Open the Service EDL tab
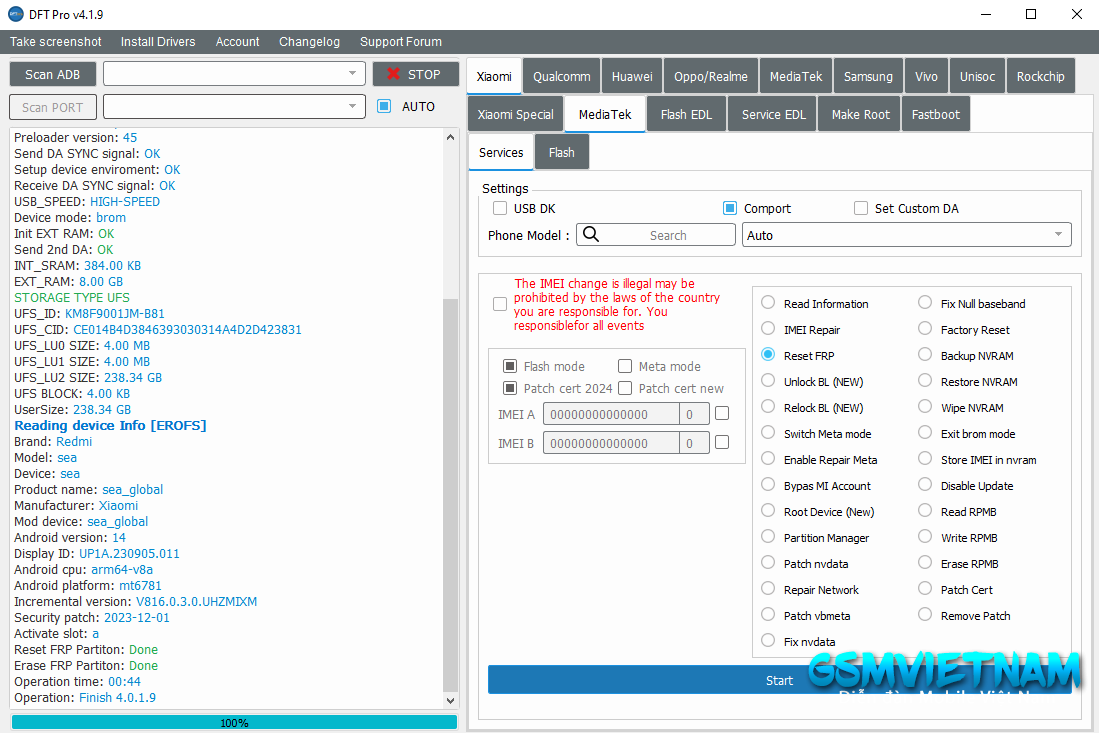Image resolution: width=1099 pixels, height=733 pixels. click(773, 114)
